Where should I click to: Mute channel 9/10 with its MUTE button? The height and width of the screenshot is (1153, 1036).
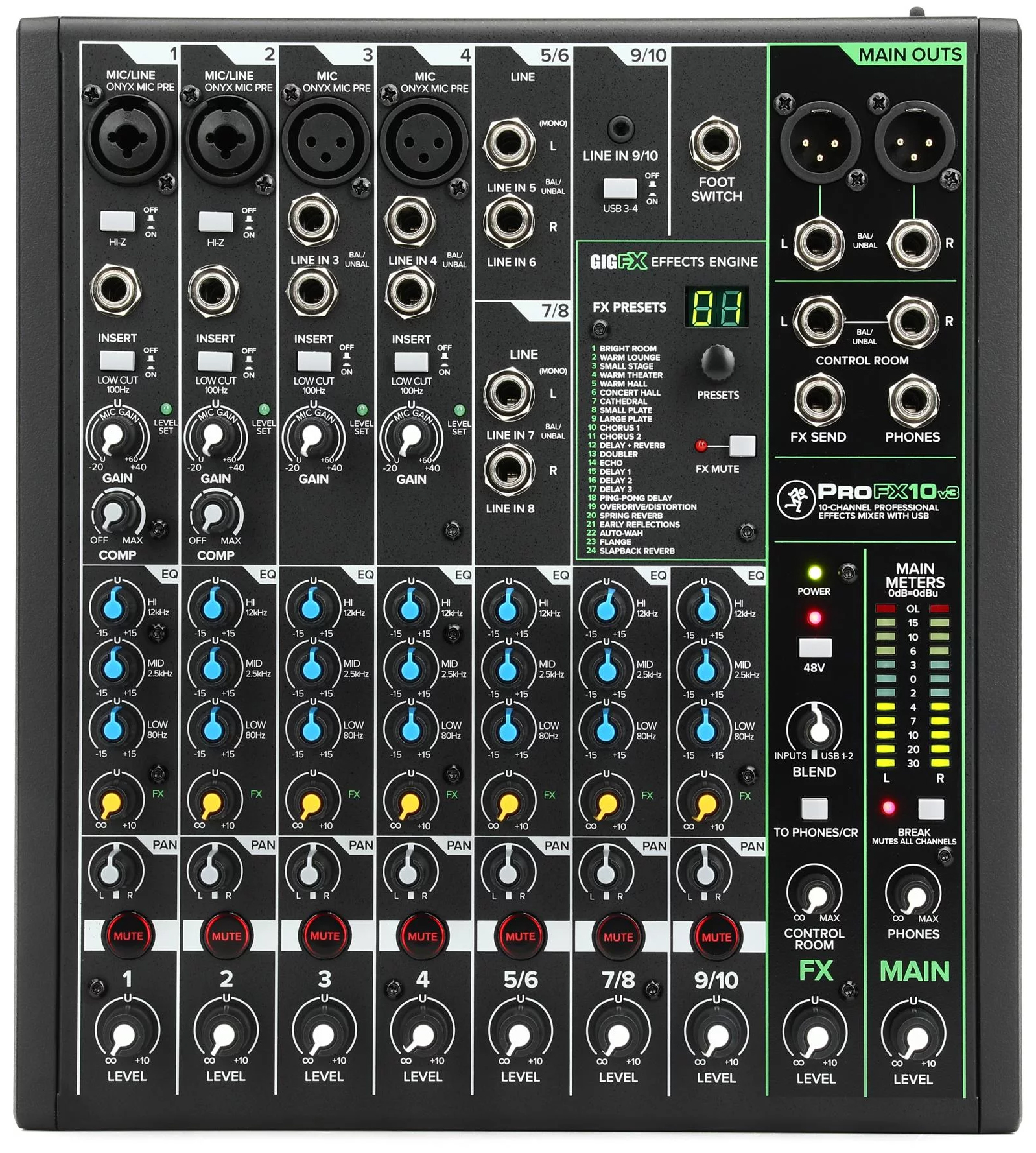coord(716,936)
